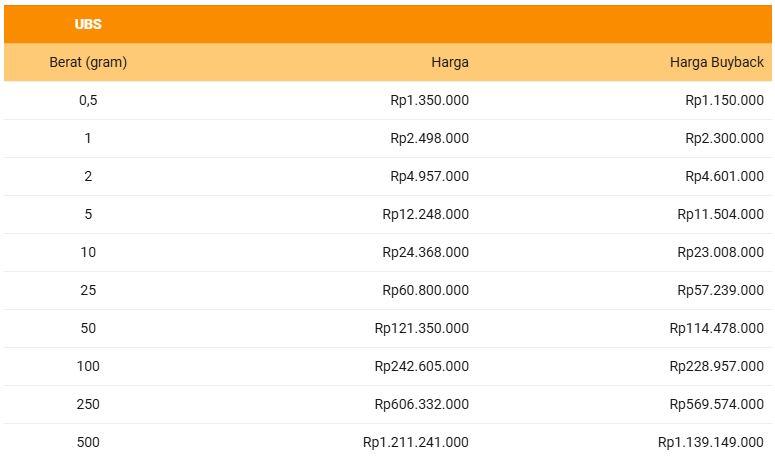
Task: Click the Harga column header
Action: 450,62
